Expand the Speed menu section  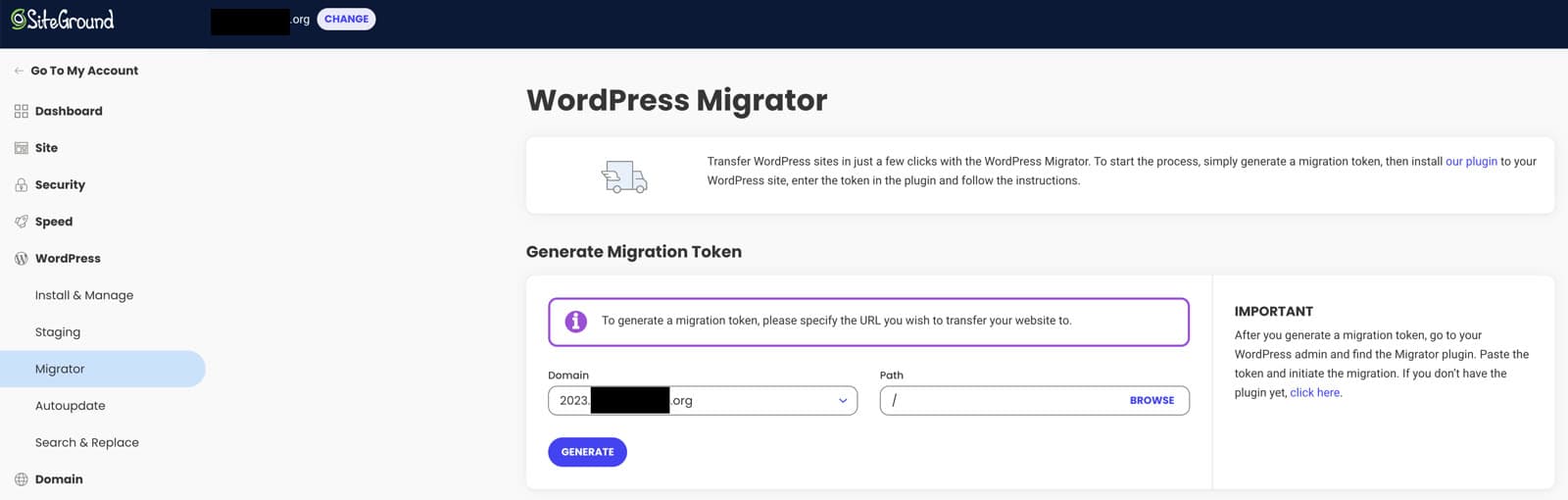click(54, 222)
